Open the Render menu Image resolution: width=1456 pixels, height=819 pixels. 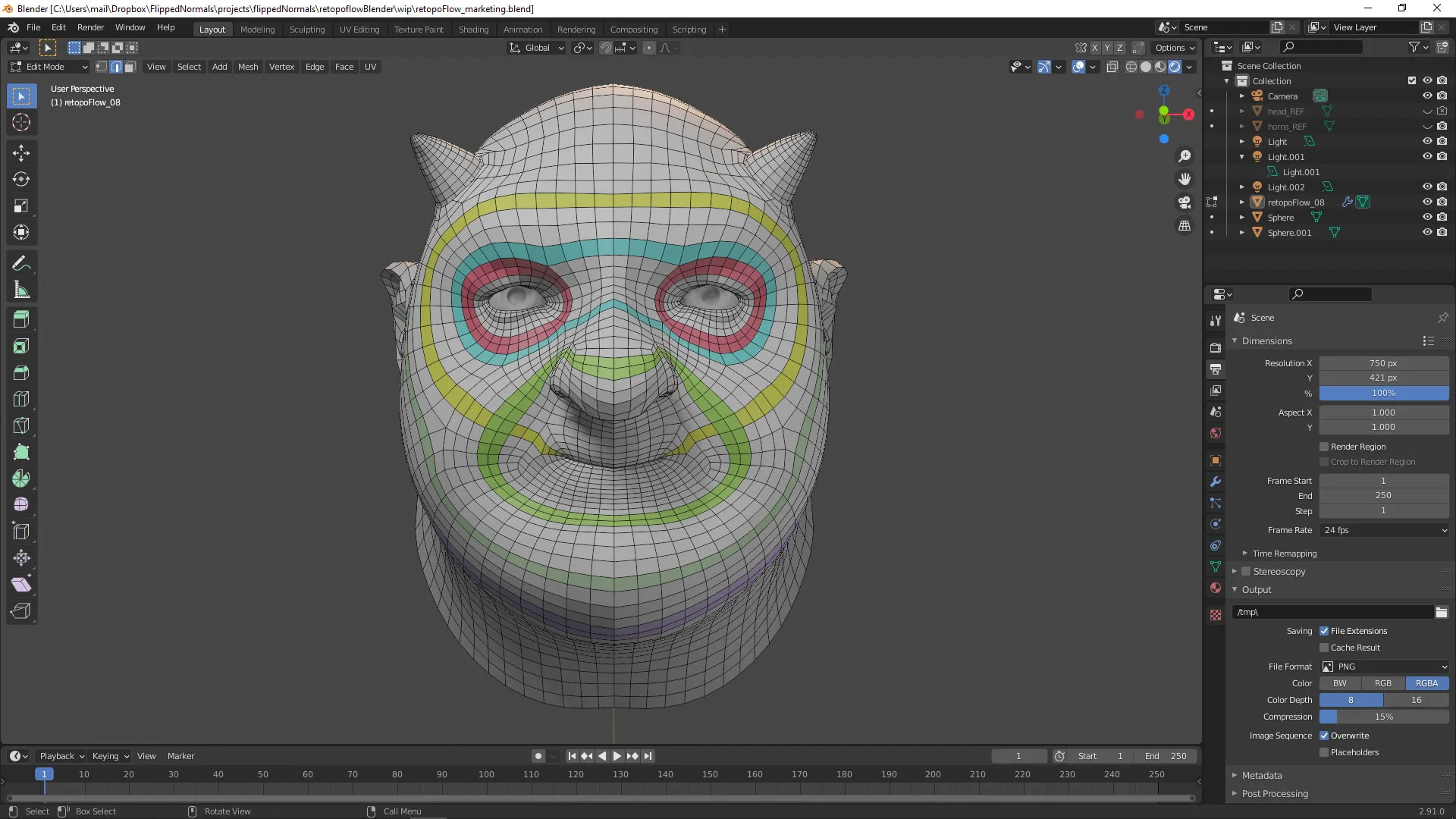coord(90,27)
